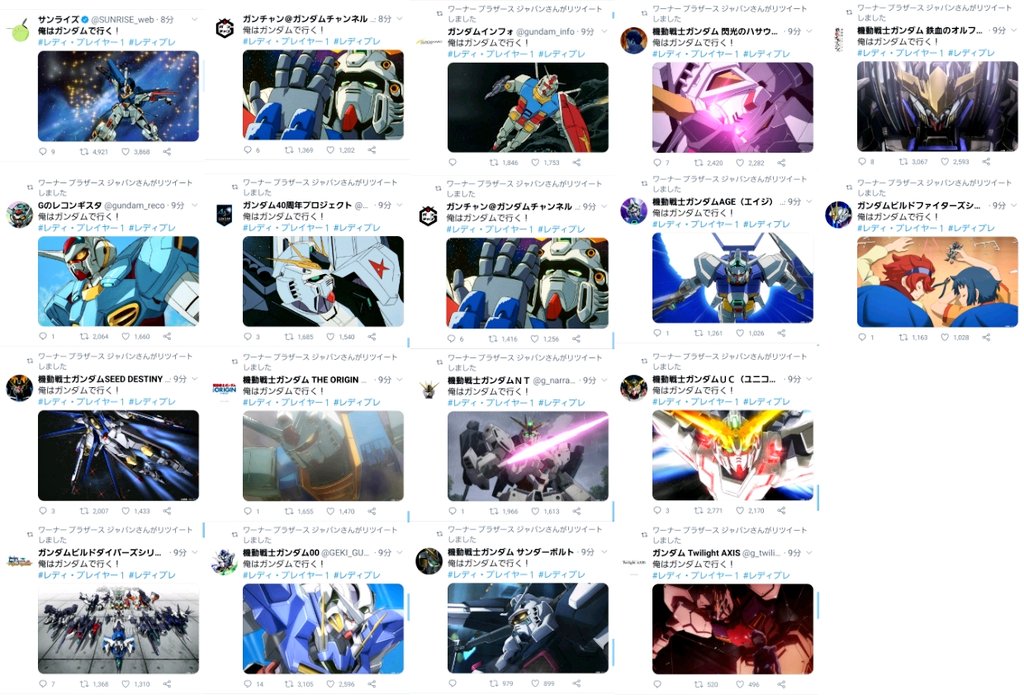The width and height of the screenshot is (1024, 695).
Task: Share the ガンダム Twilight AXIS tweet
Action: pos(782,684)
